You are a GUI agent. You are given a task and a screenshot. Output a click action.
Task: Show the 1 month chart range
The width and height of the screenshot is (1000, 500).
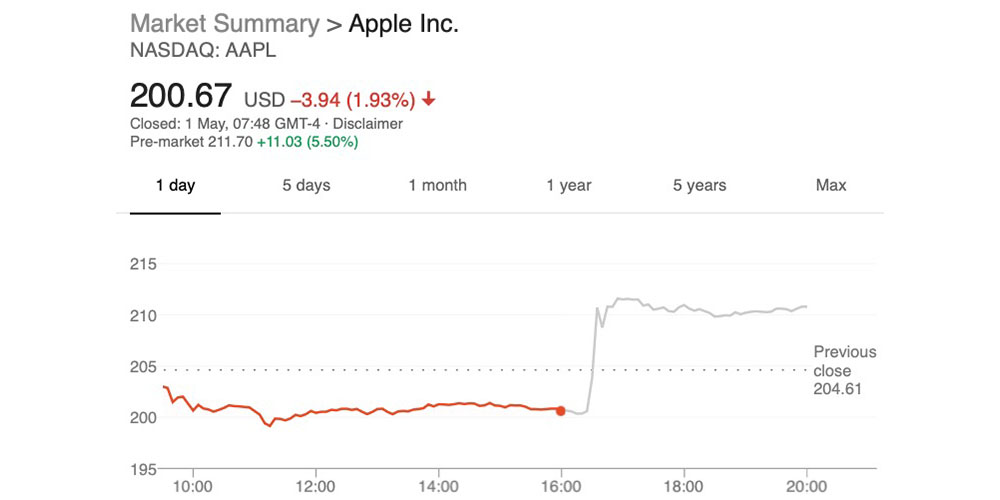[437, 185]
